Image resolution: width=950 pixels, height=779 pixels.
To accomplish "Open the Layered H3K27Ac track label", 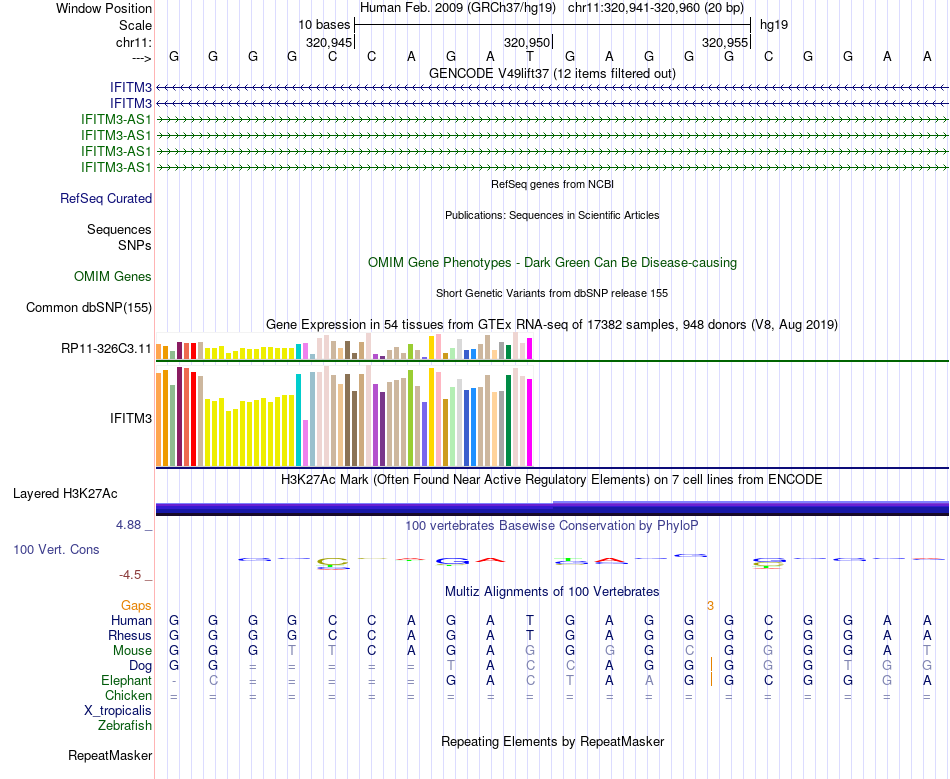I will point(65,494).
